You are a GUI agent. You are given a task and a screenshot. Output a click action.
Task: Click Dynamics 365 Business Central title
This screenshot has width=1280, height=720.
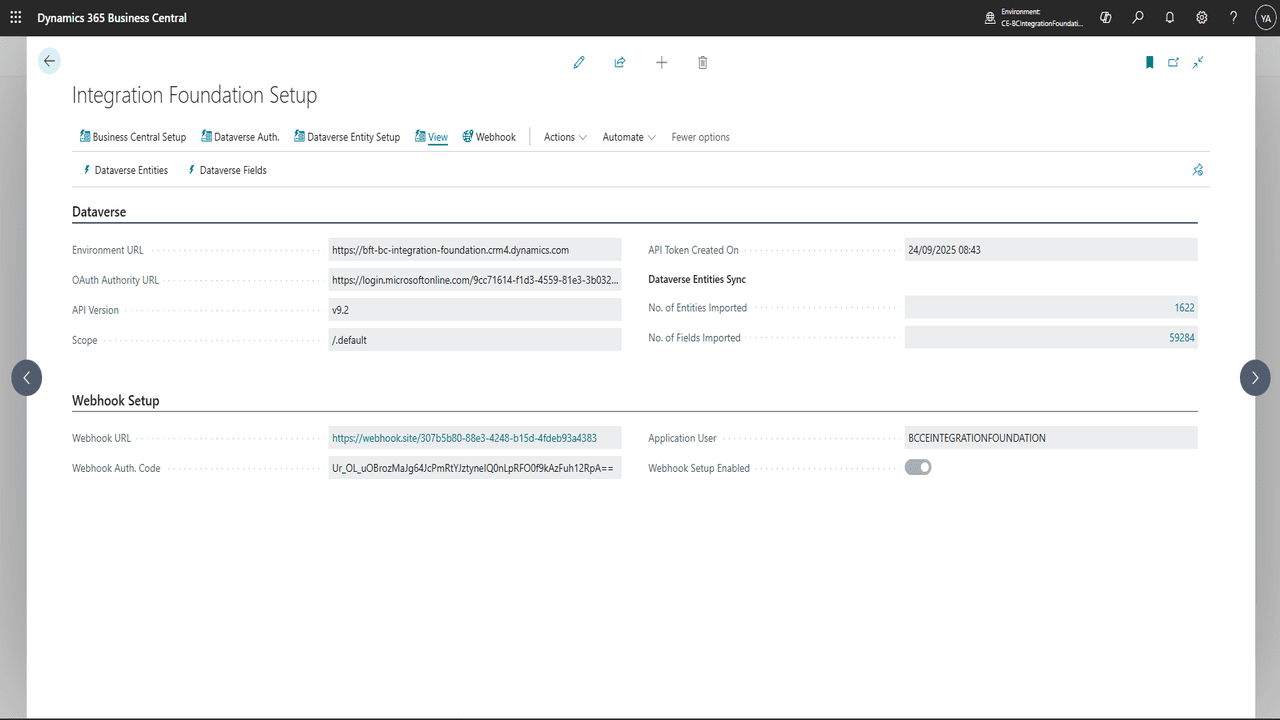point(112,17)
